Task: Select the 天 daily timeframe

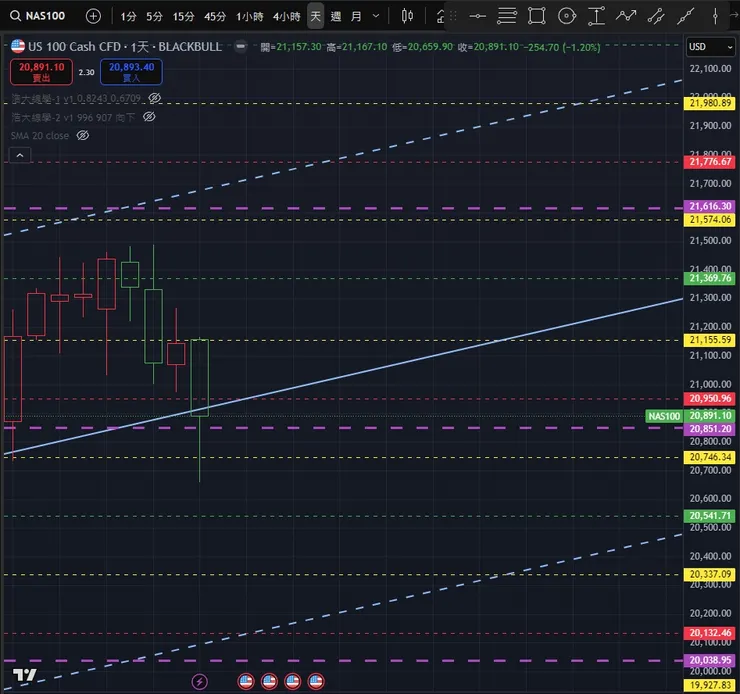Action: [x=315, y=17]
